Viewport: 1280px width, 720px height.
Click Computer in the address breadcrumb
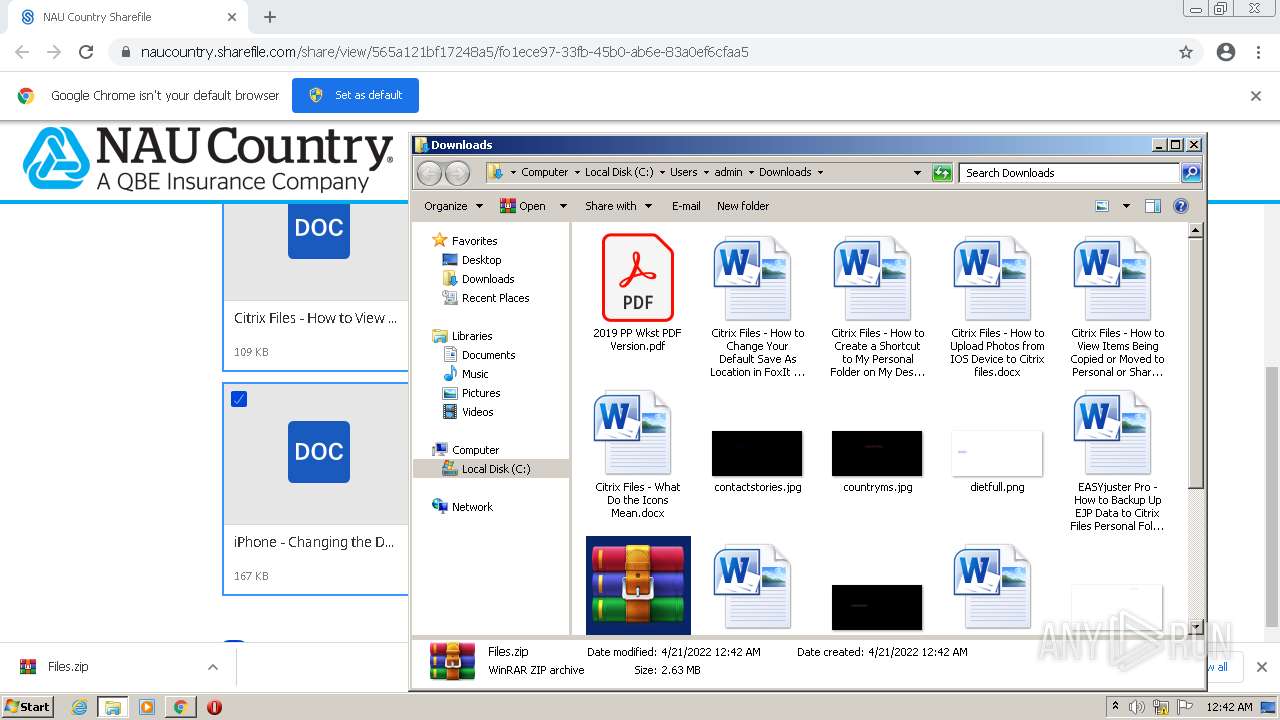pyautogui.click(x=544, y=172)
